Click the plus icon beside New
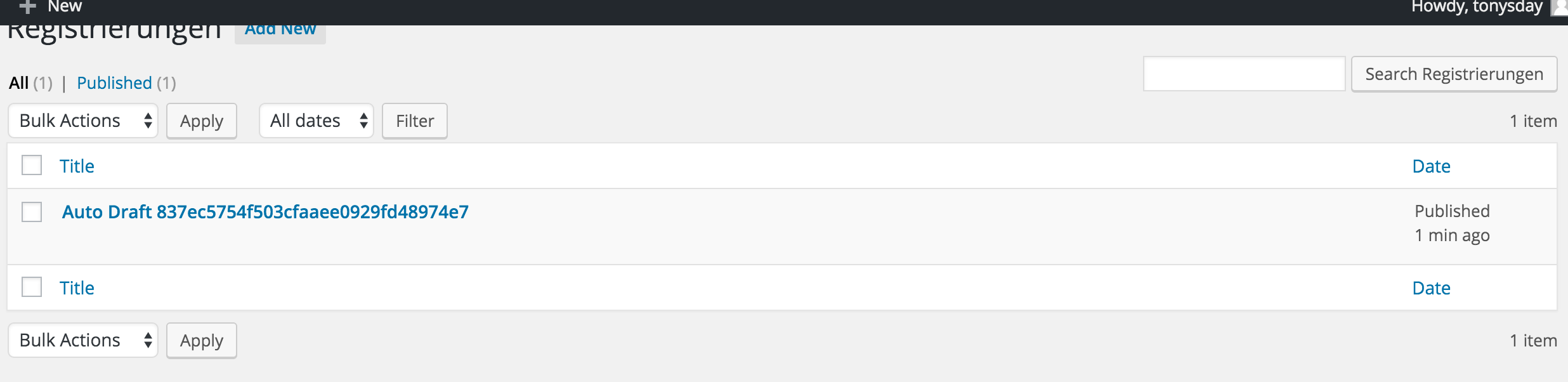Viewport: 1568px width, 382px height. coord(27,7)
